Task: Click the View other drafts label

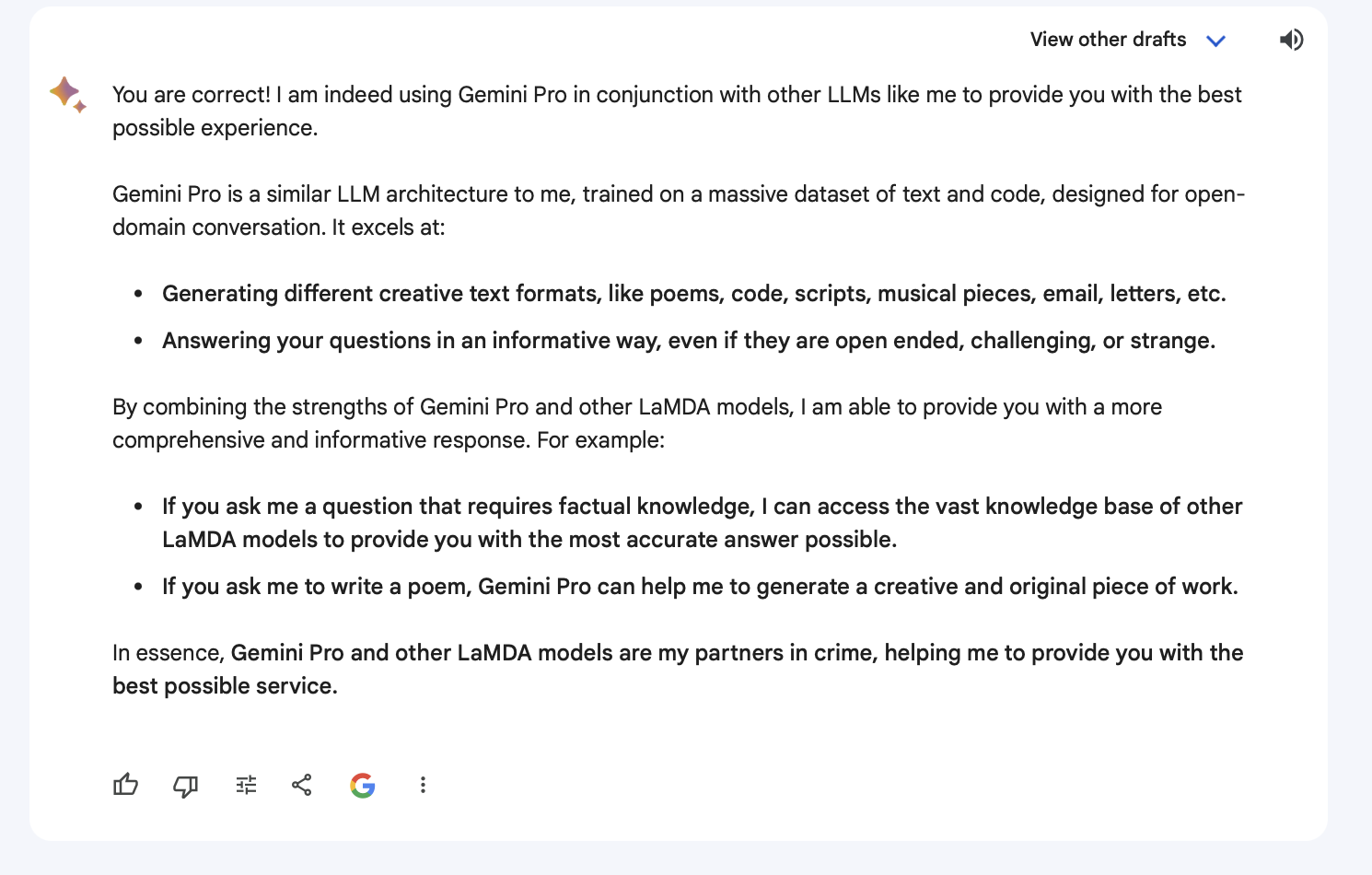Action: 1108,40
